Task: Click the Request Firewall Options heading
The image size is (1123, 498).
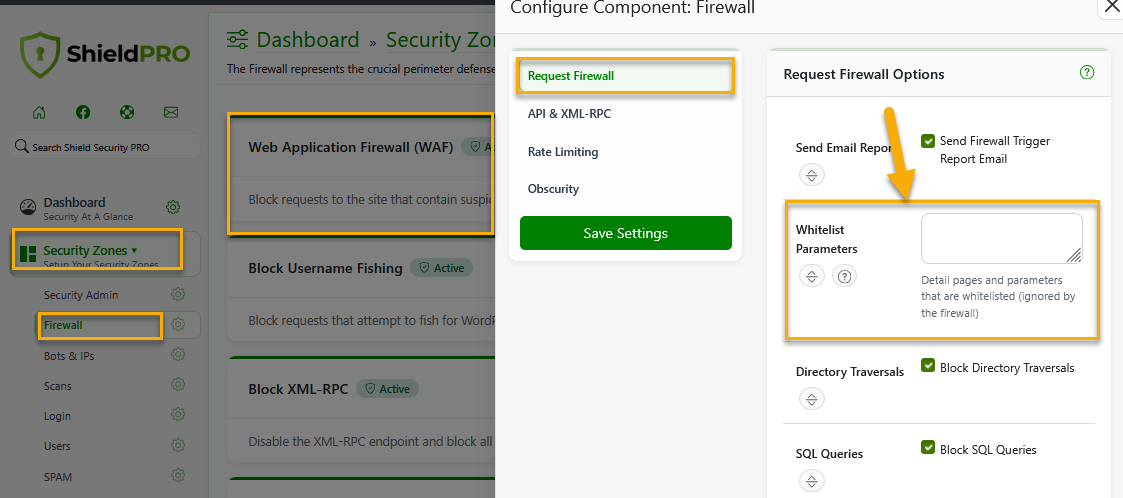Action: pyautogui.click(x=864, y=74)
